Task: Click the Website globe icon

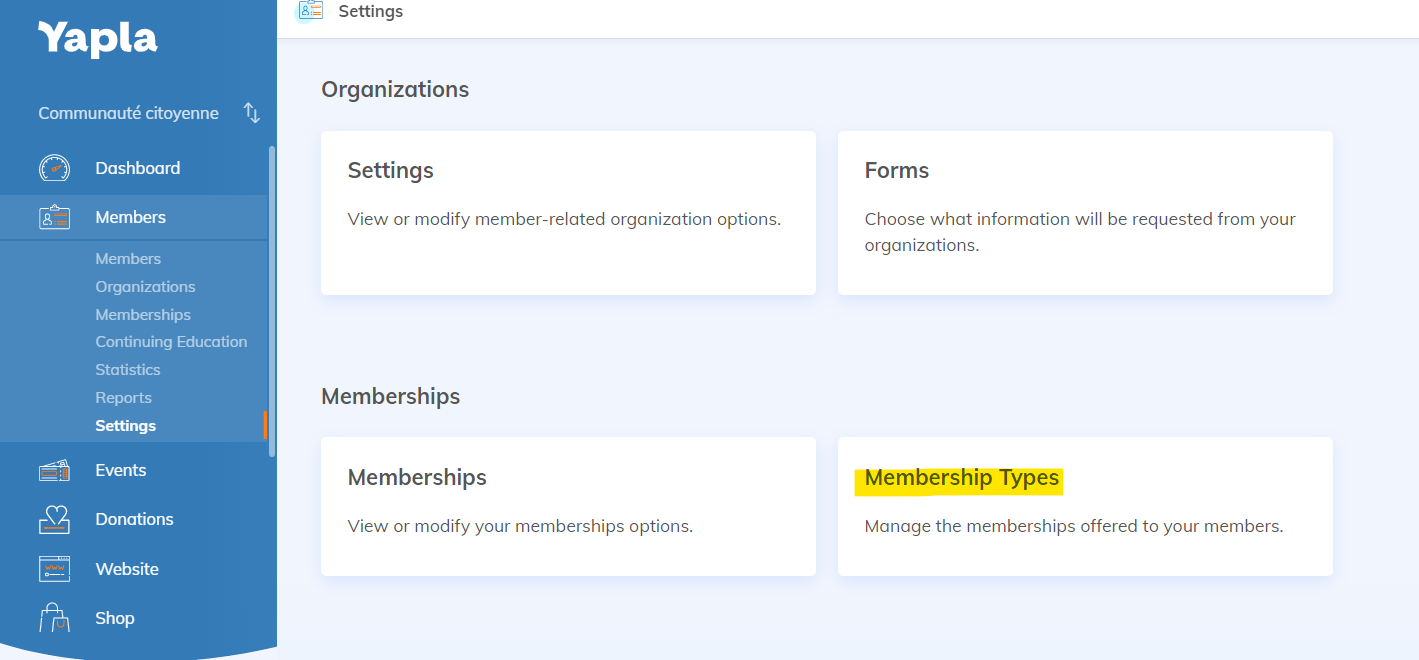Action: (53, 568)
